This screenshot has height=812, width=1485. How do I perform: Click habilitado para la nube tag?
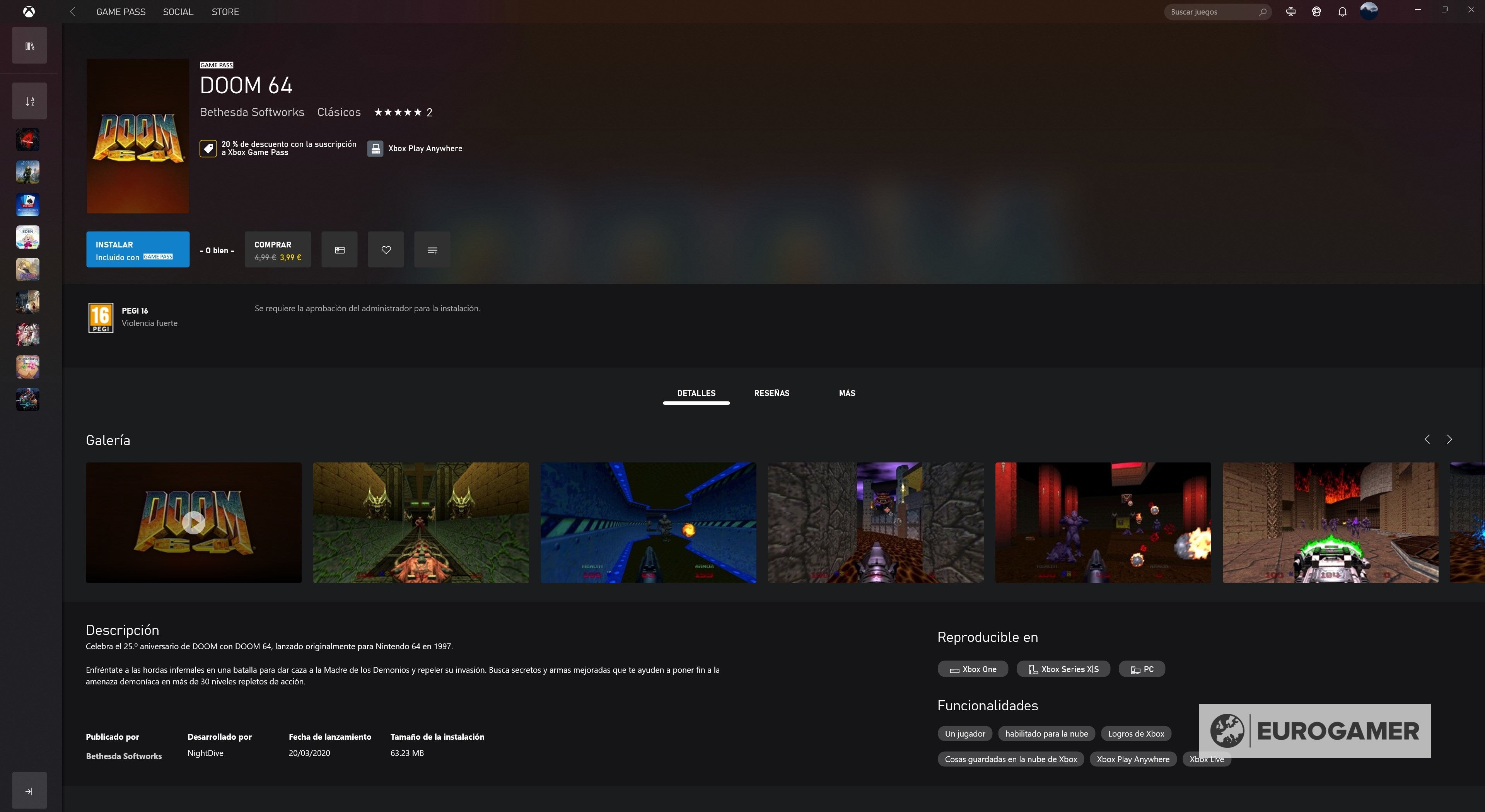tap(1047, 734)
